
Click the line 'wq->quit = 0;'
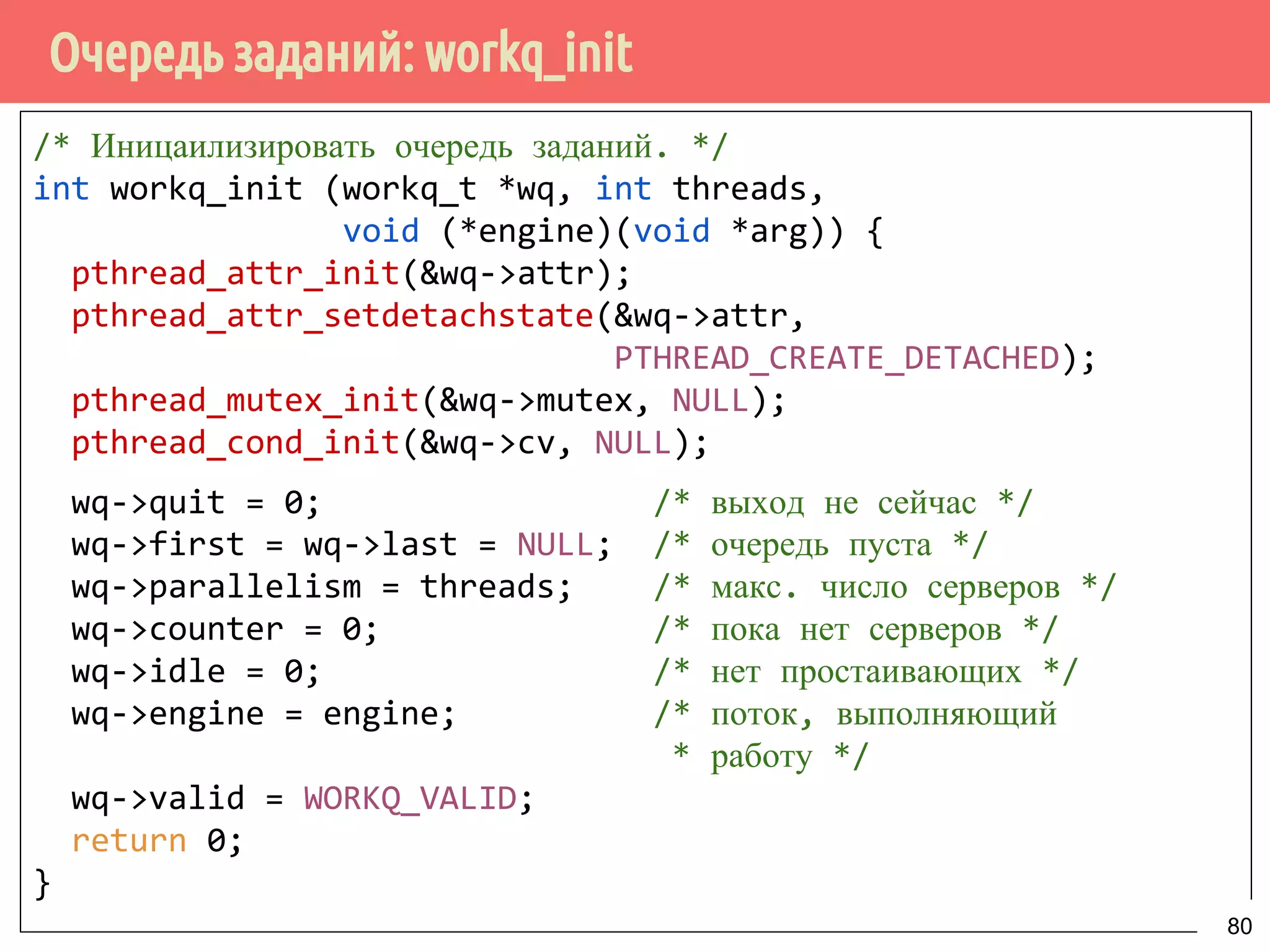coord(196,503)
